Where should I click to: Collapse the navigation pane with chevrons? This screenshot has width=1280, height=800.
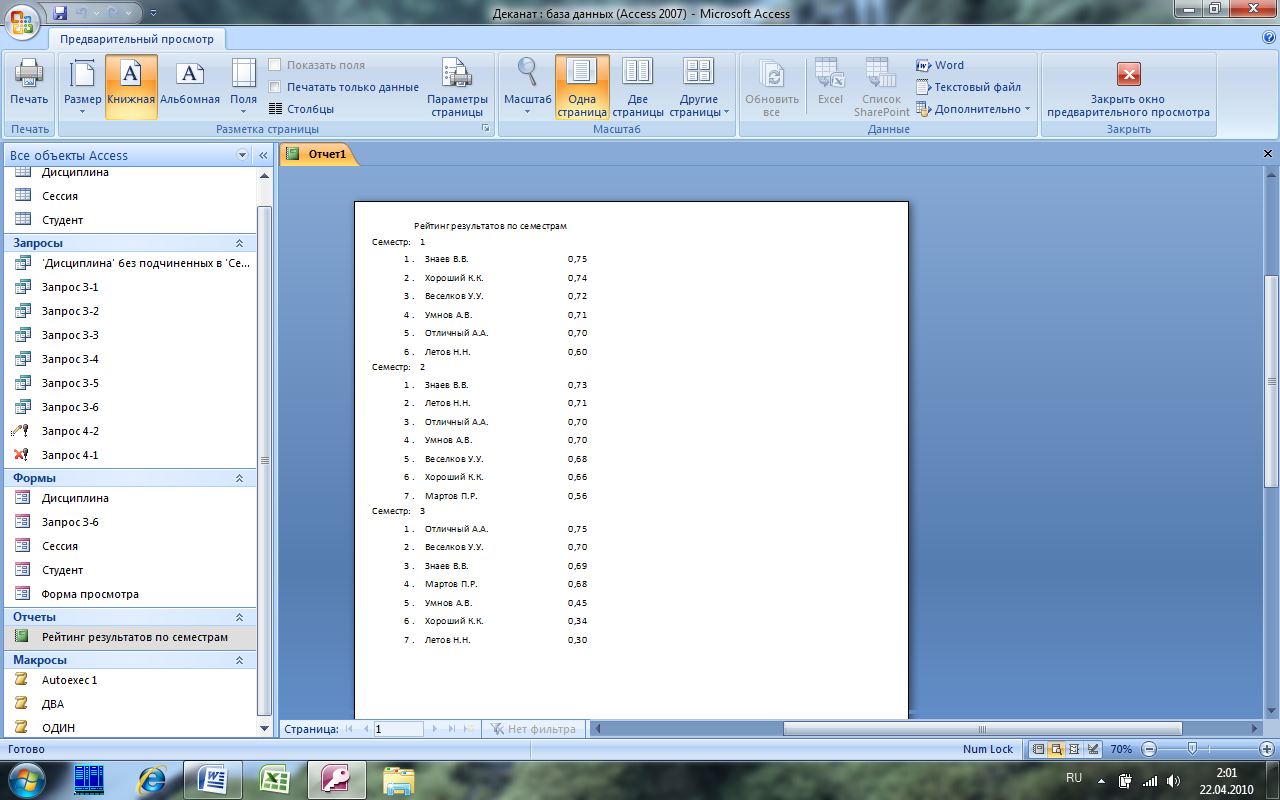pos(263,155)
